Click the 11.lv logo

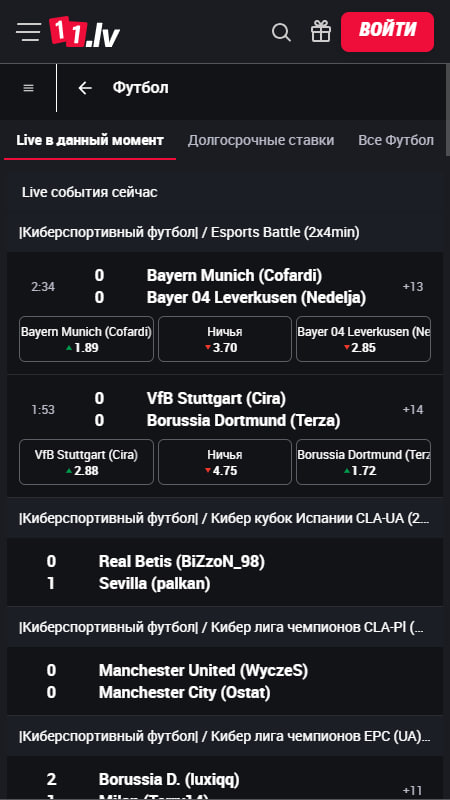tap(84, 32)
